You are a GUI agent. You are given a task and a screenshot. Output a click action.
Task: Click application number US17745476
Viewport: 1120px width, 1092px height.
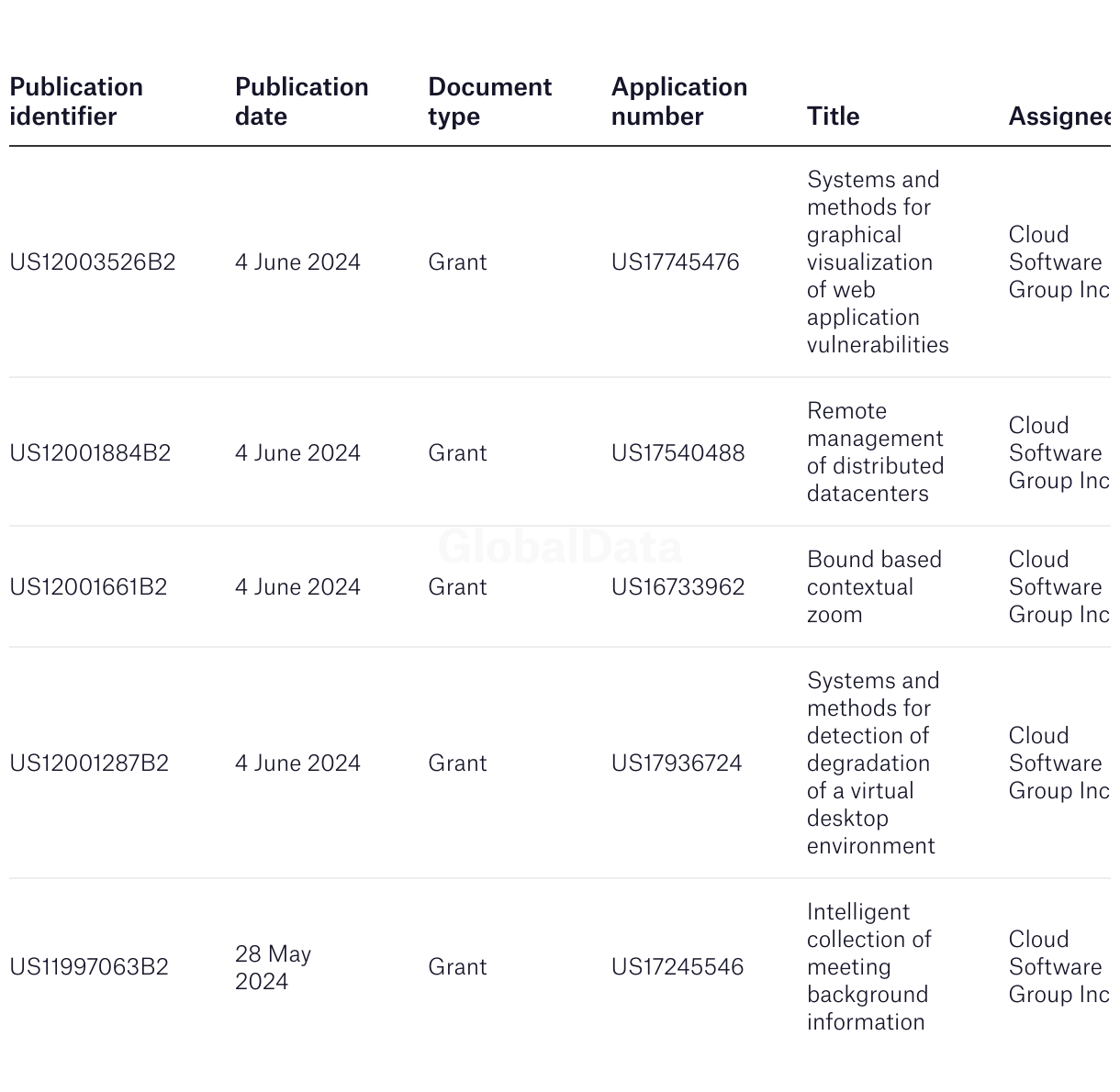[x=676, y=262]
